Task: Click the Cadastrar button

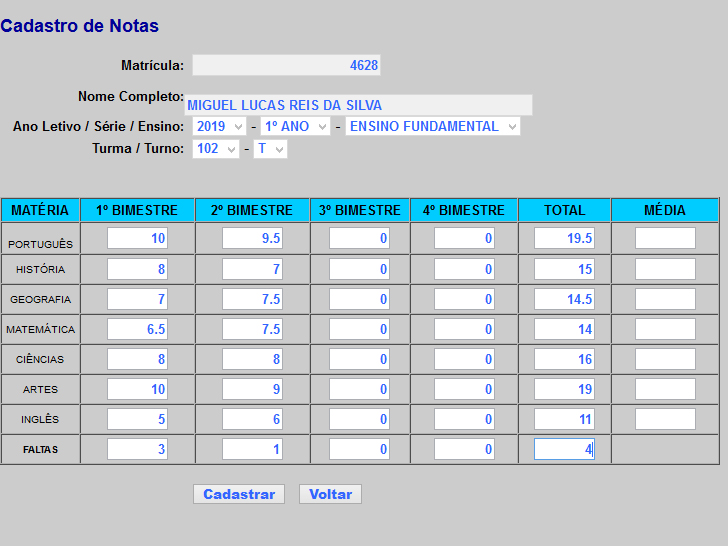Action: 239,494
